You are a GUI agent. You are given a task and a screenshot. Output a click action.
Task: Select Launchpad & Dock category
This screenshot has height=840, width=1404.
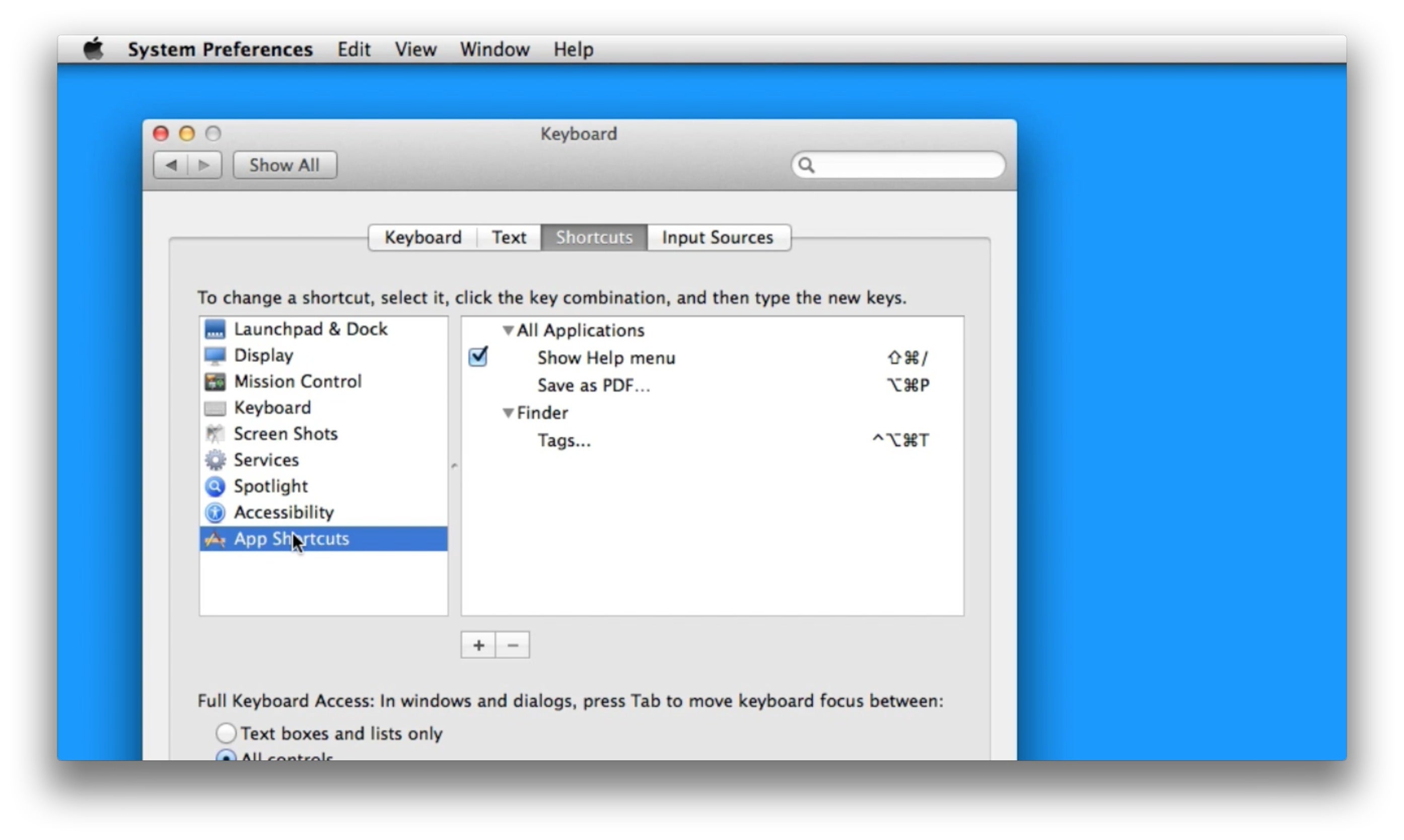point(323,329)
